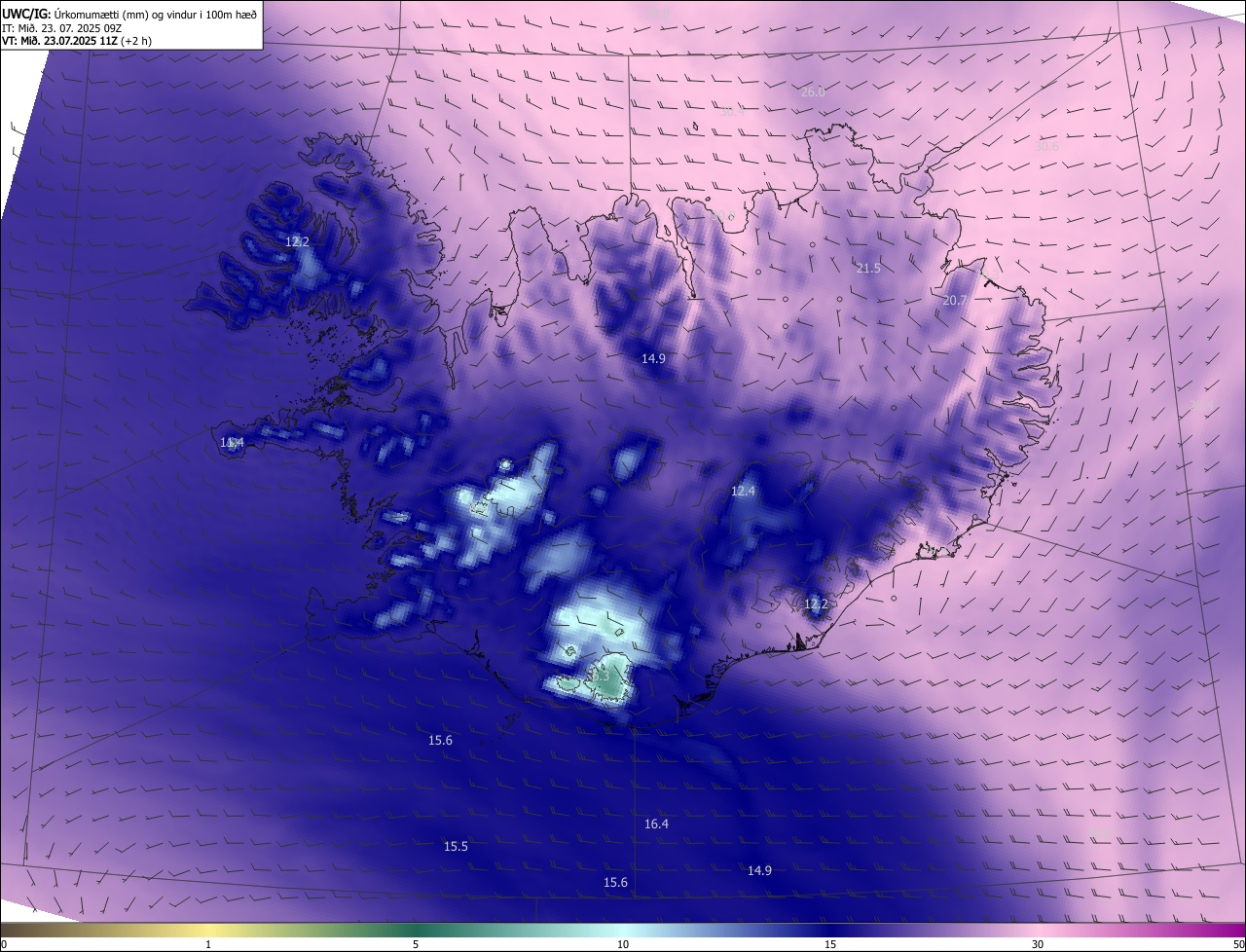Pick the green colour band above tick 5

[x=416, y=930]
